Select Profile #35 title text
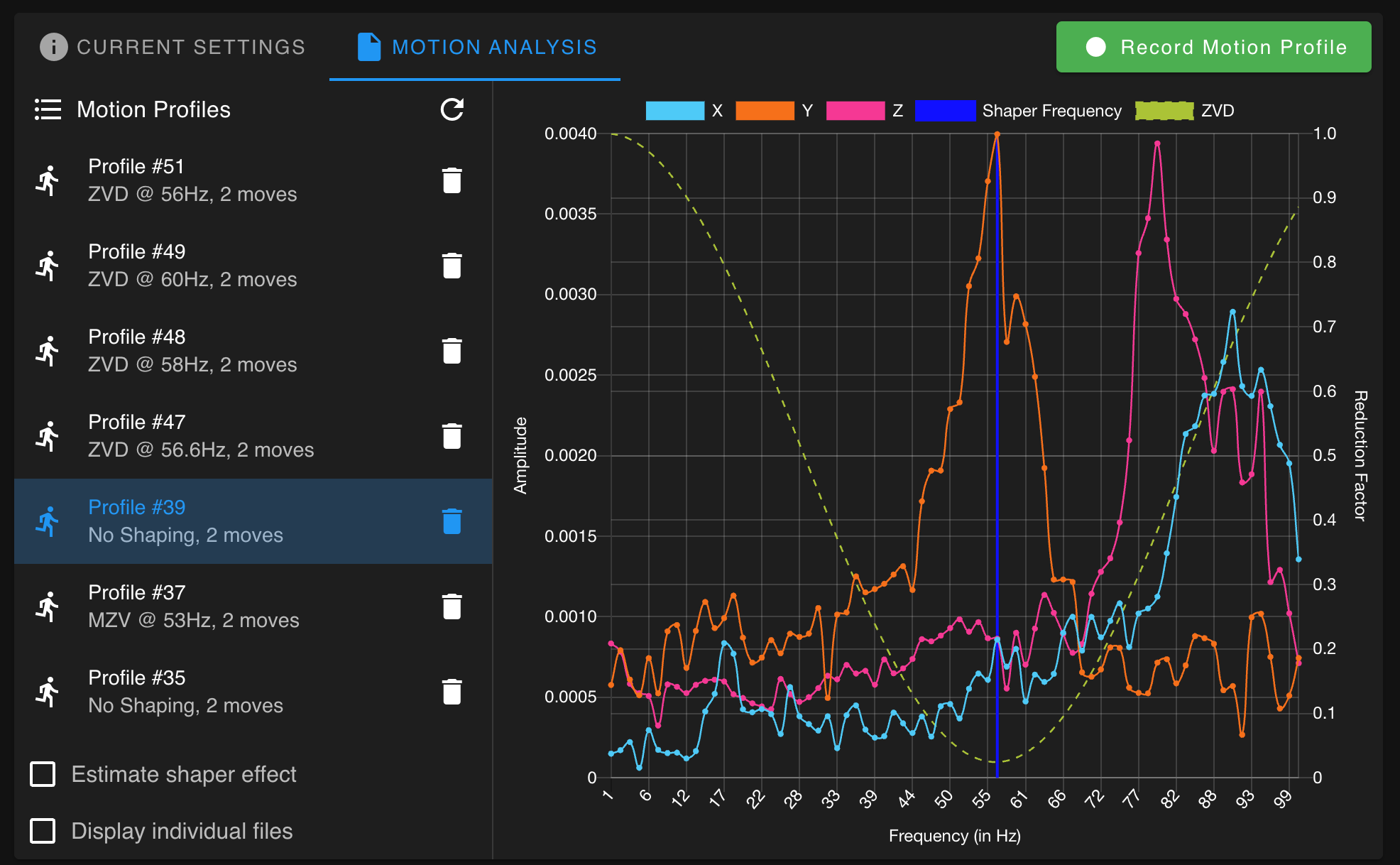Viewport: 1400px width, 865px height. 137,678
